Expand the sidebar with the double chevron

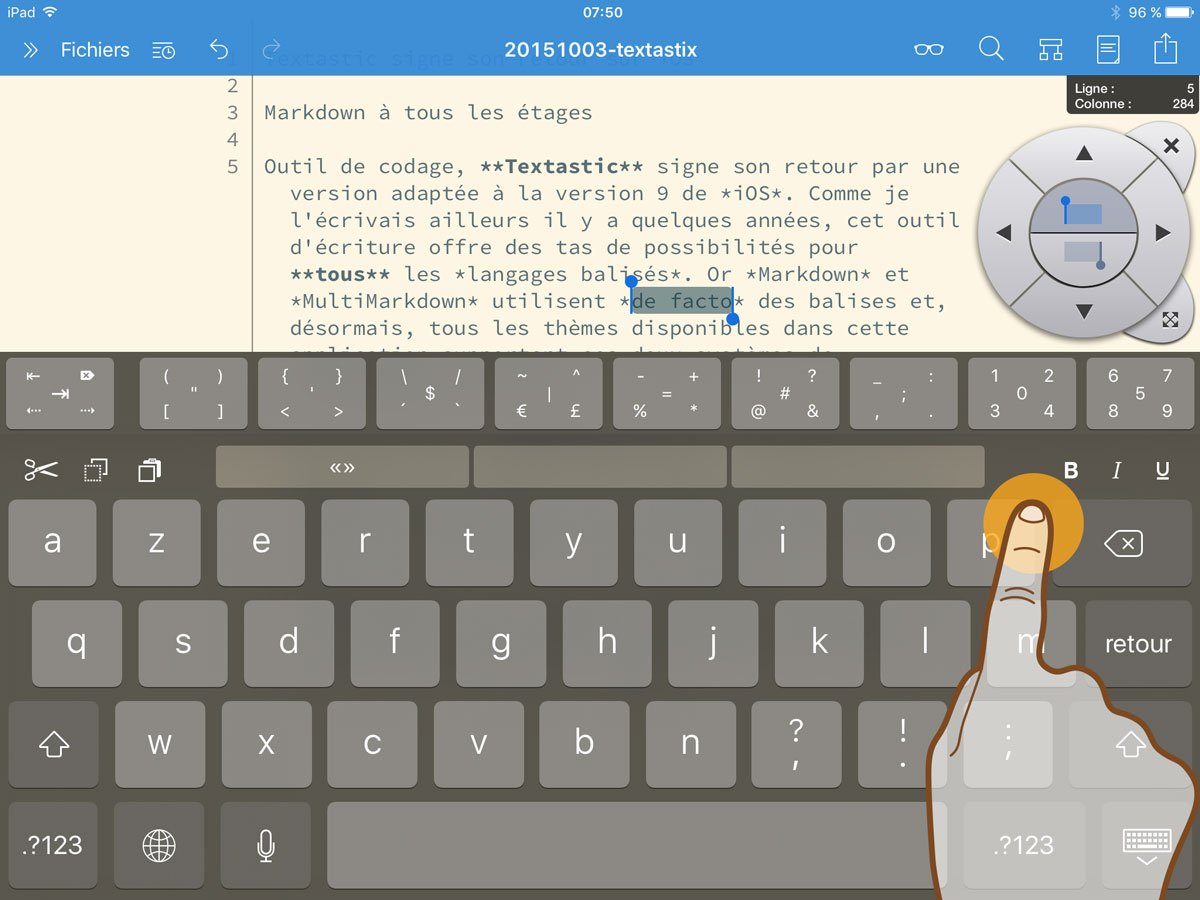(30, 50)
